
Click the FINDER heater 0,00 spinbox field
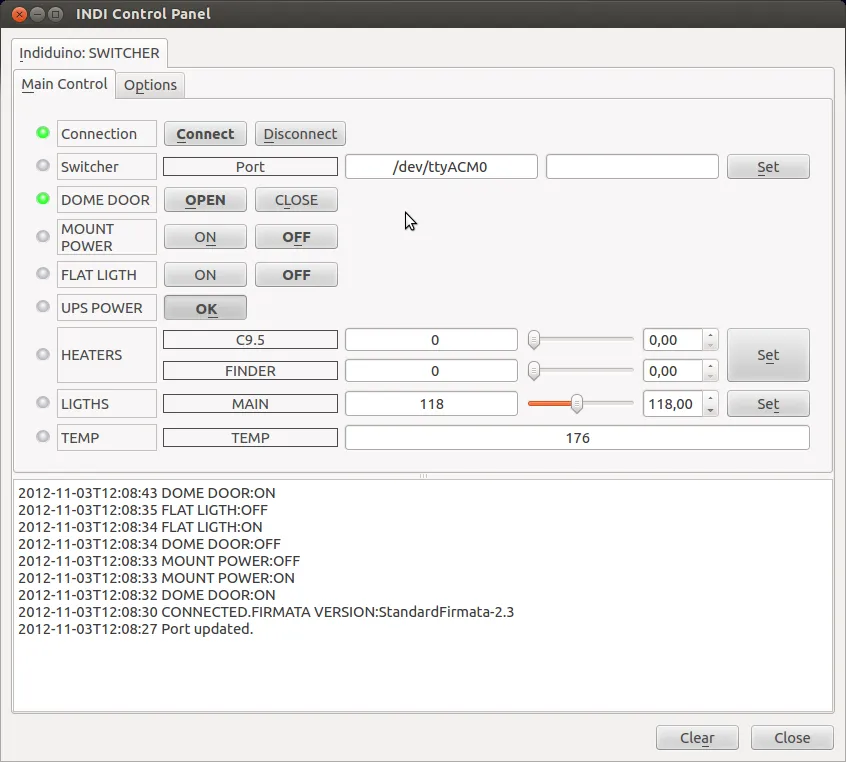click(x=673, y=371)
